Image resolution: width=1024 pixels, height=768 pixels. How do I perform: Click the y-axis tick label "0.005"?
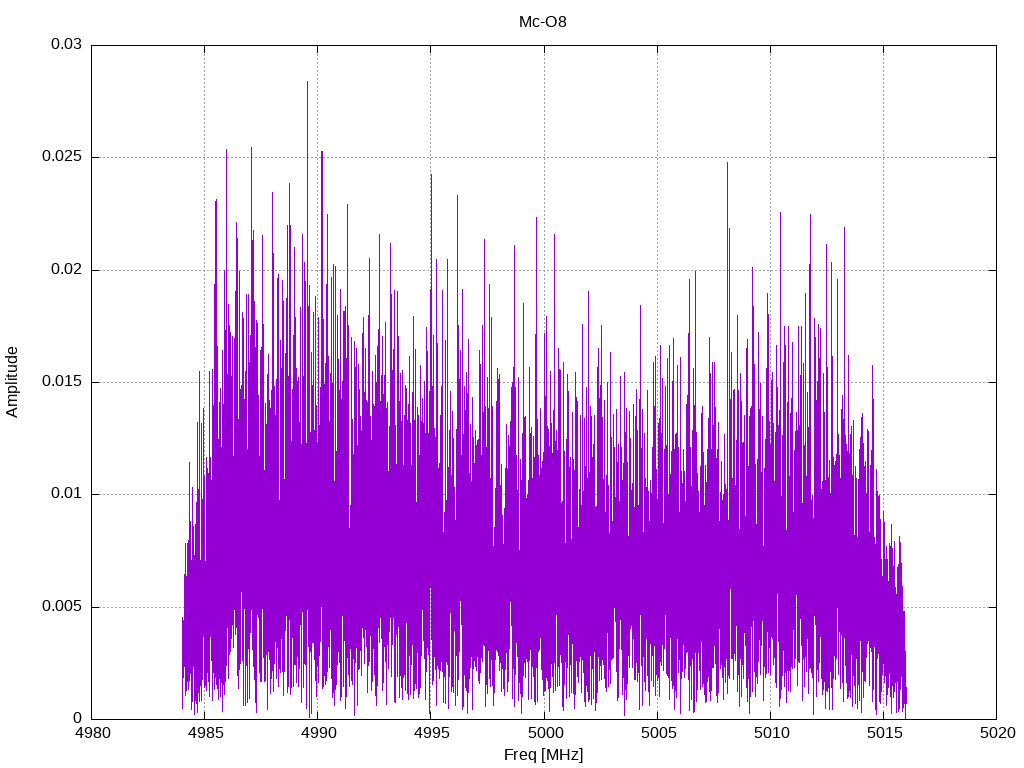coord(62,606)
